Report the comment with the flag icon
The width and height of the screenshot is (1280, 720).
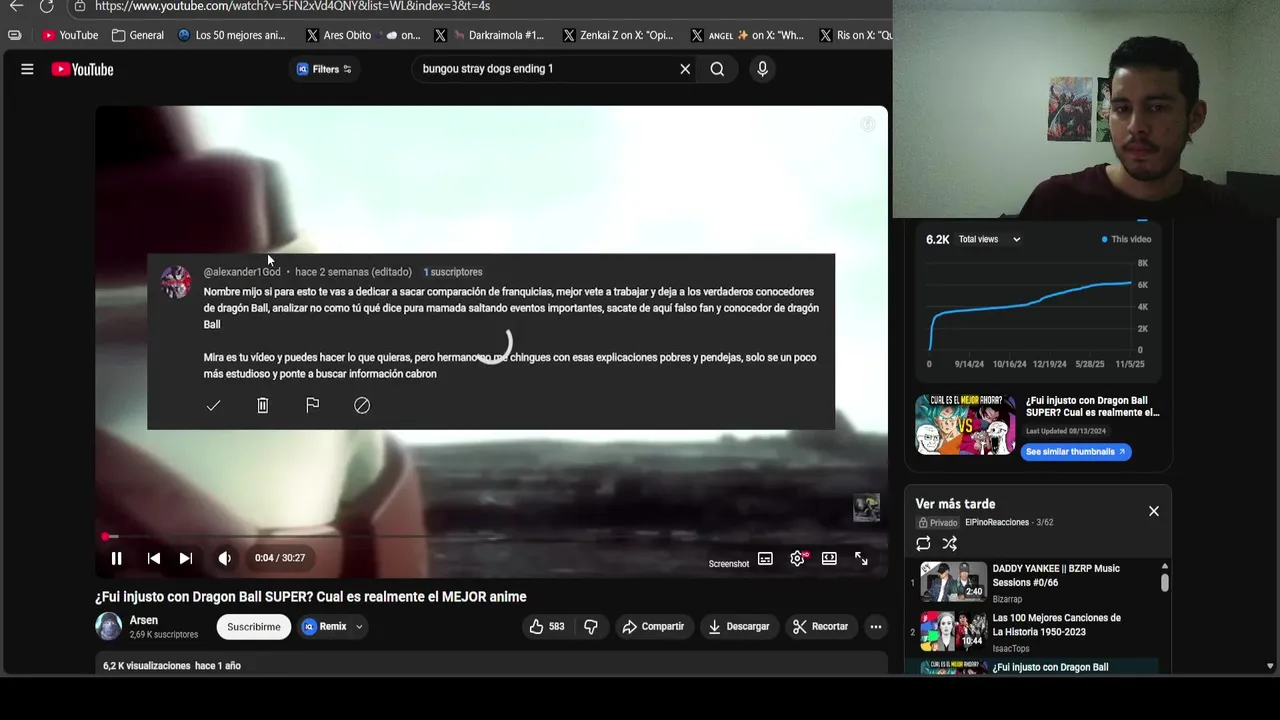click(x=312, y=405)
